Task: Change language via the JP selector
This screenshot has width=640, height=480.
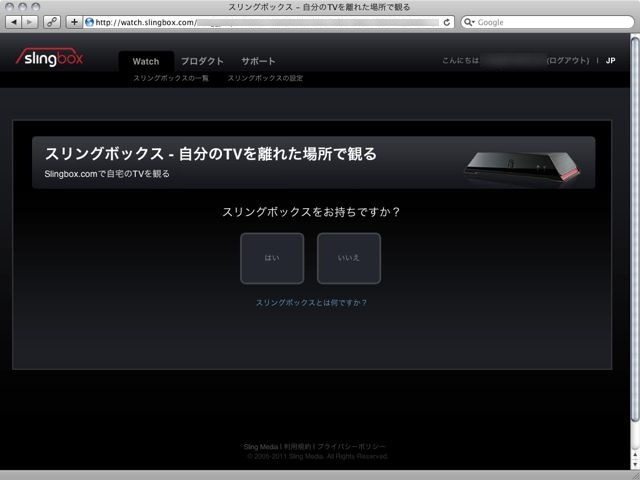Action: [x=610, y=60]
